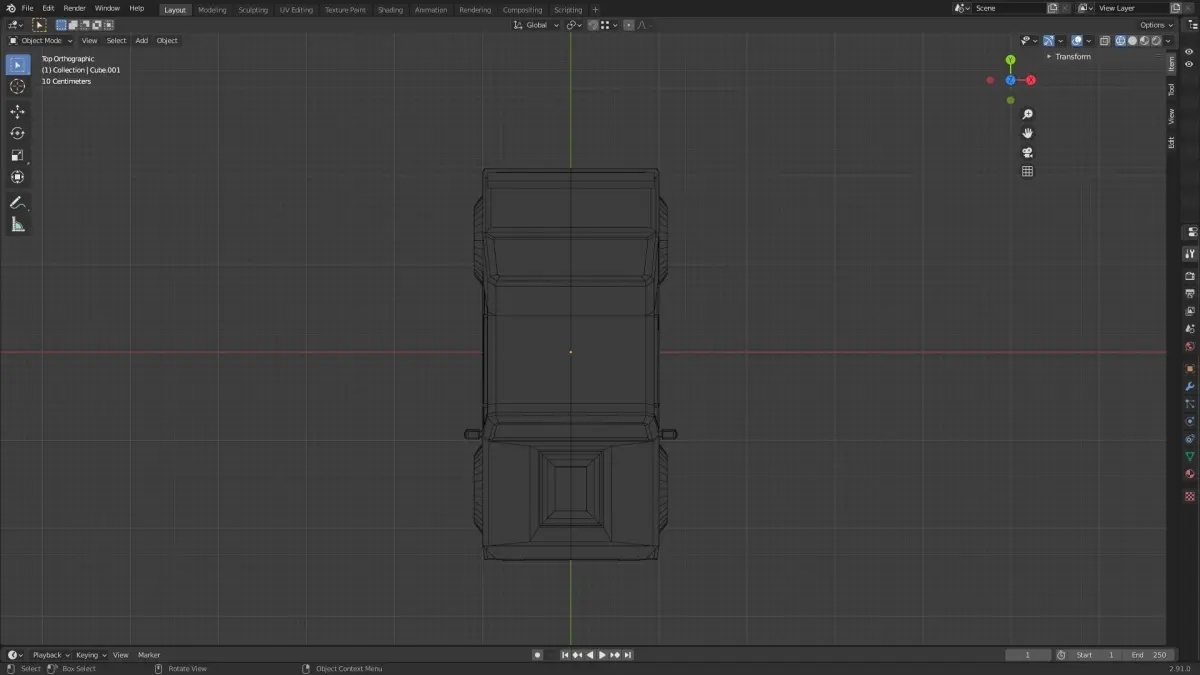
Task: Open the Tool properties tab (wrench-screwdriver icon)
Action: (1189, 254)
